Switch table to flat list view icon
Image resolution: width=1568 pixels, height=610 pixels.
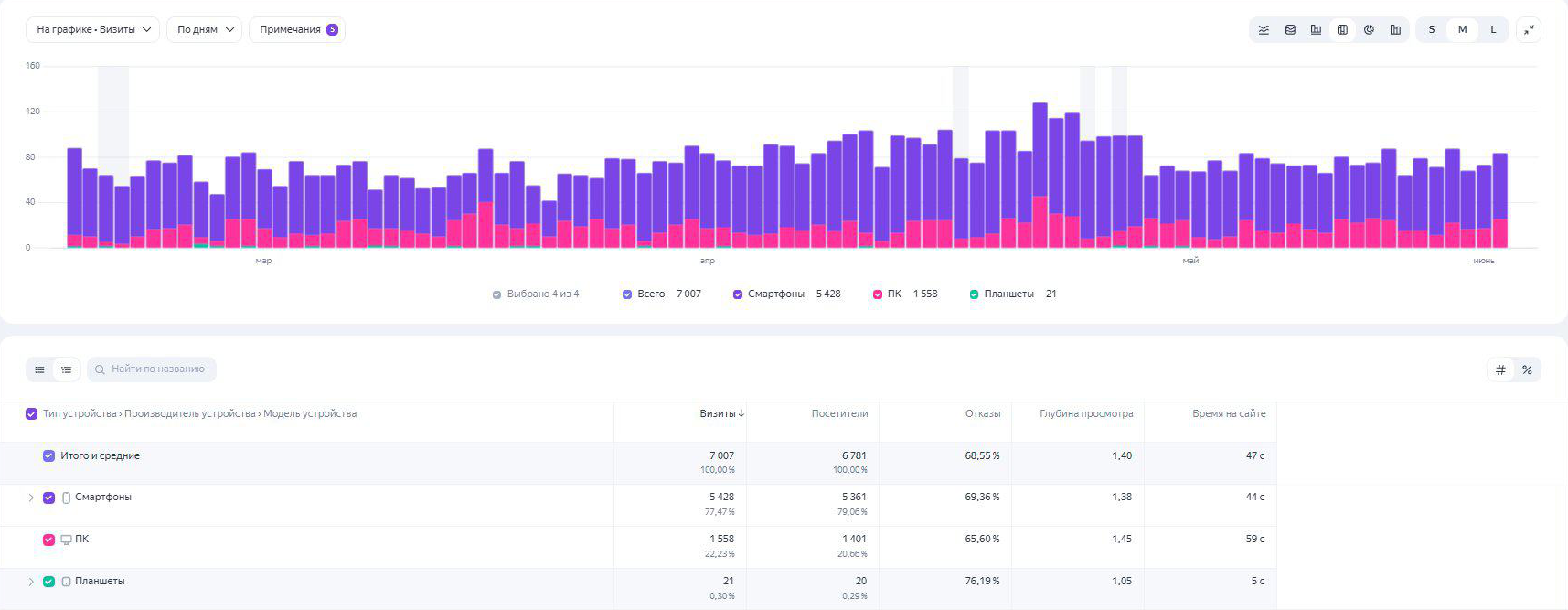pyautogui.click(x=39, y=369)
